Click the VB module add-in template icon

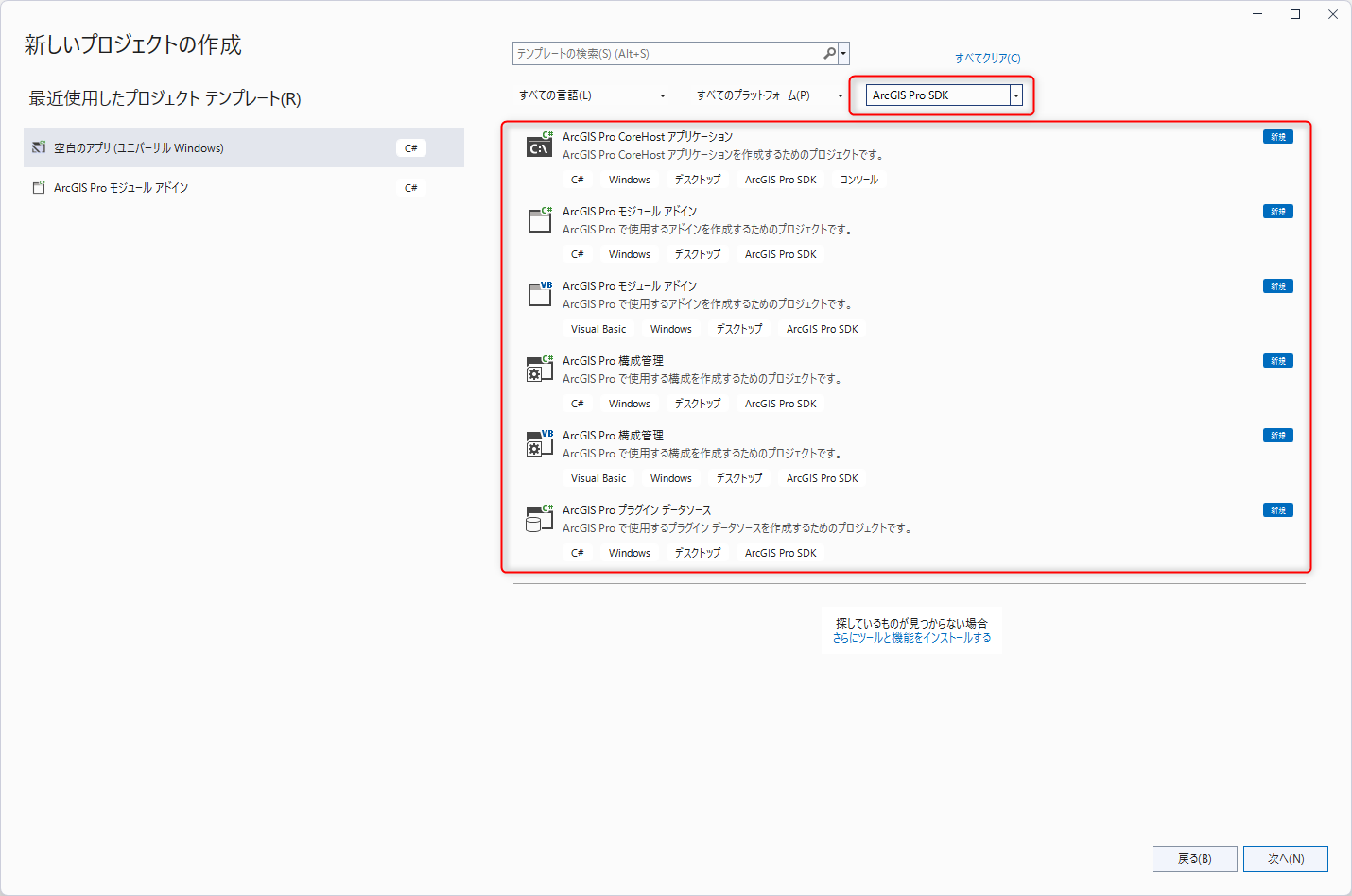tap(540, 294)
